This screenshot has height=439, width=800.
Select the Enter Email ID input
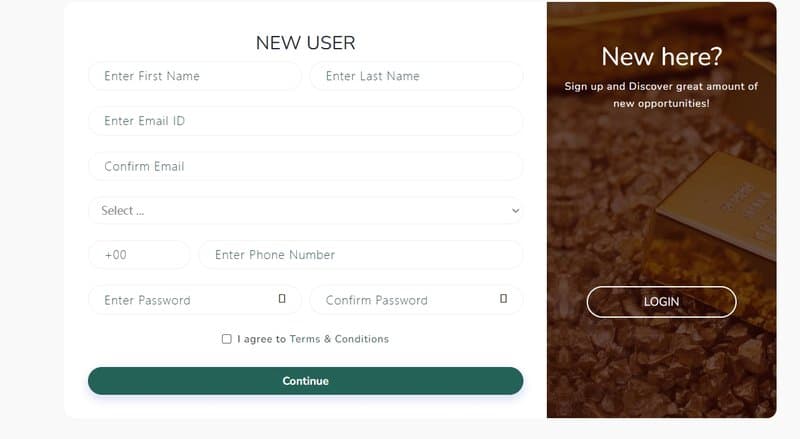(306, 121)
